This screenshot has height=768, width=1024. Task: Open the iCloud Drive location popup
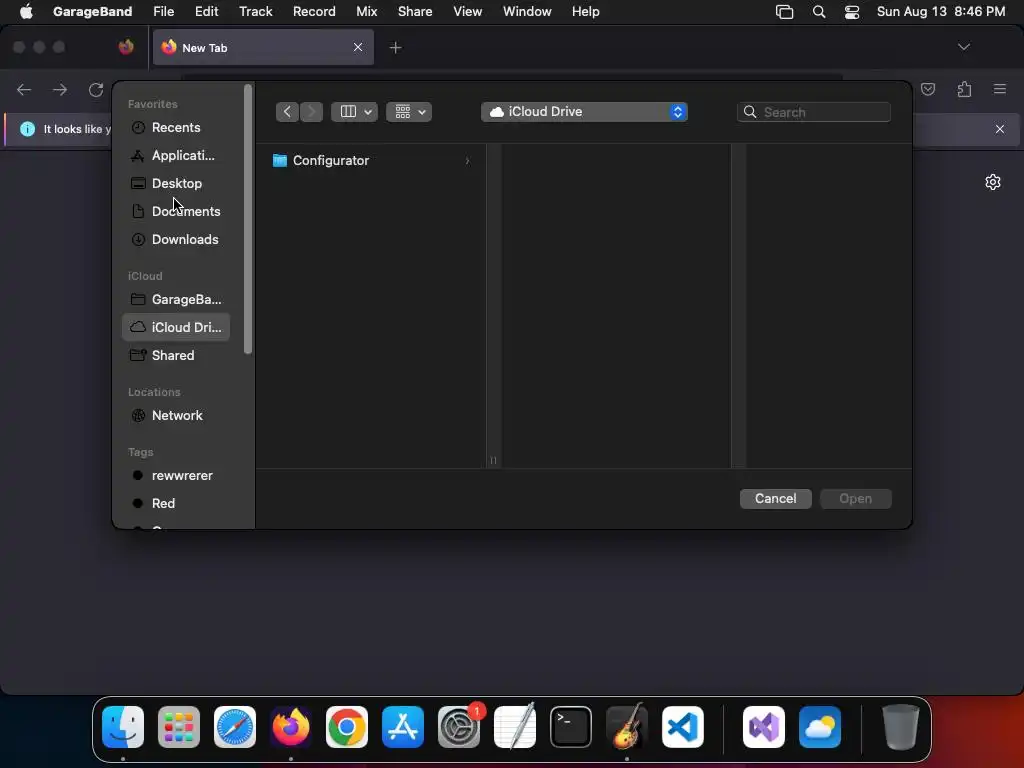pos(584,112)
